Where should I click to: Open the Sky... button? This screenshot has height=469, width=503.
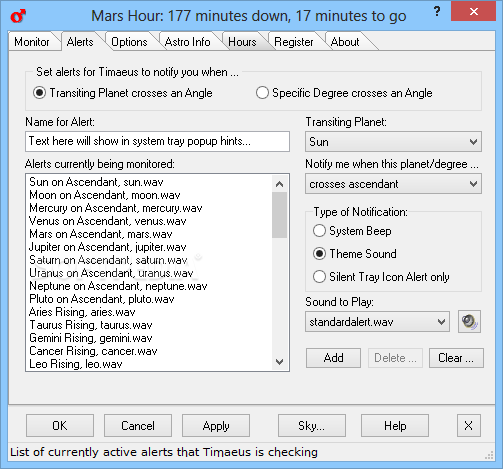[x=312, y=426]
